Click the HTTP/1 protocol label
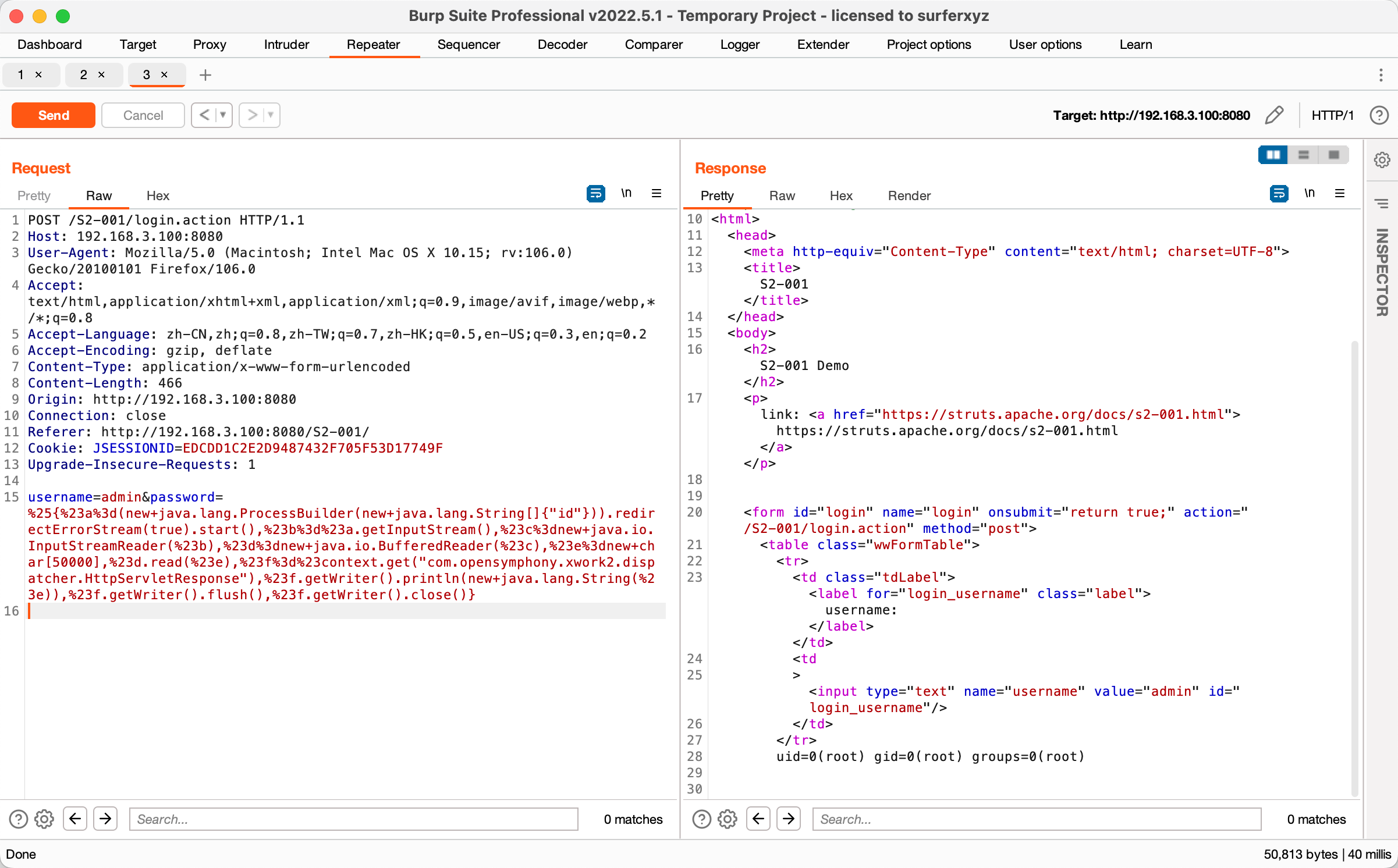 (1332, 115)
